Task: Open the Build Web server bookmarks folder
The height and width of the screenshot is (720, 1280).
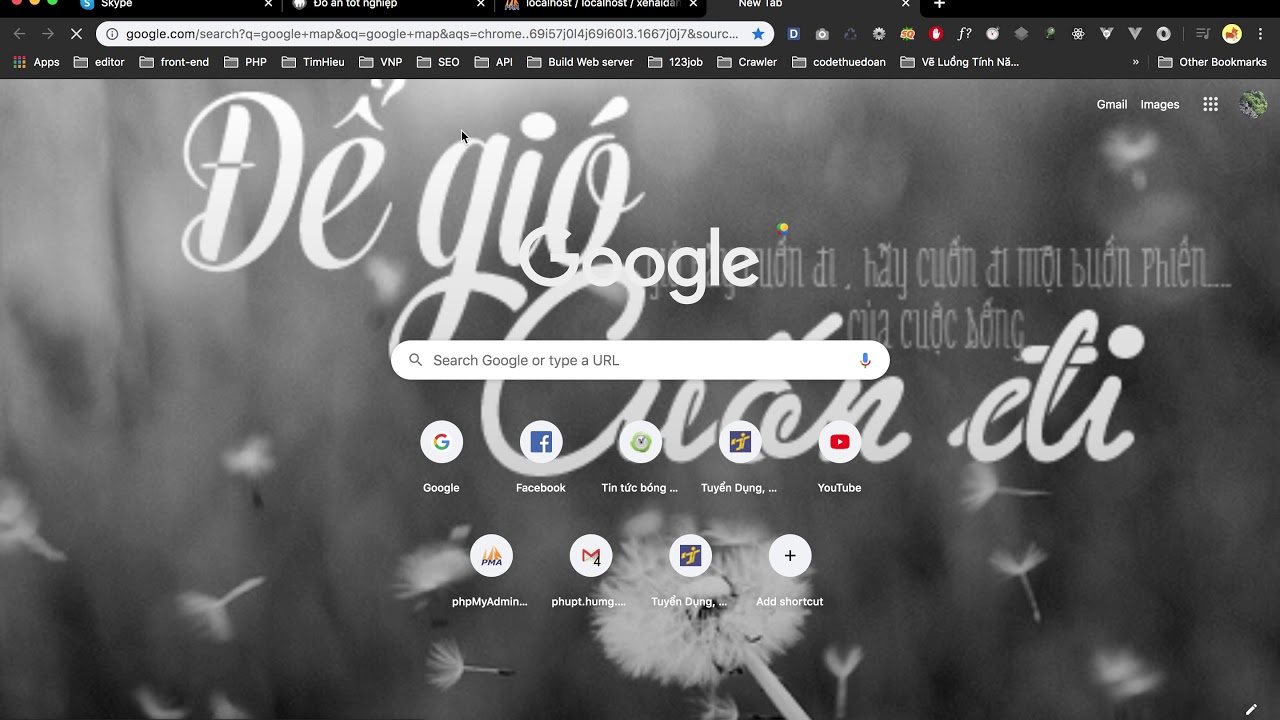Action: [580, 62]
